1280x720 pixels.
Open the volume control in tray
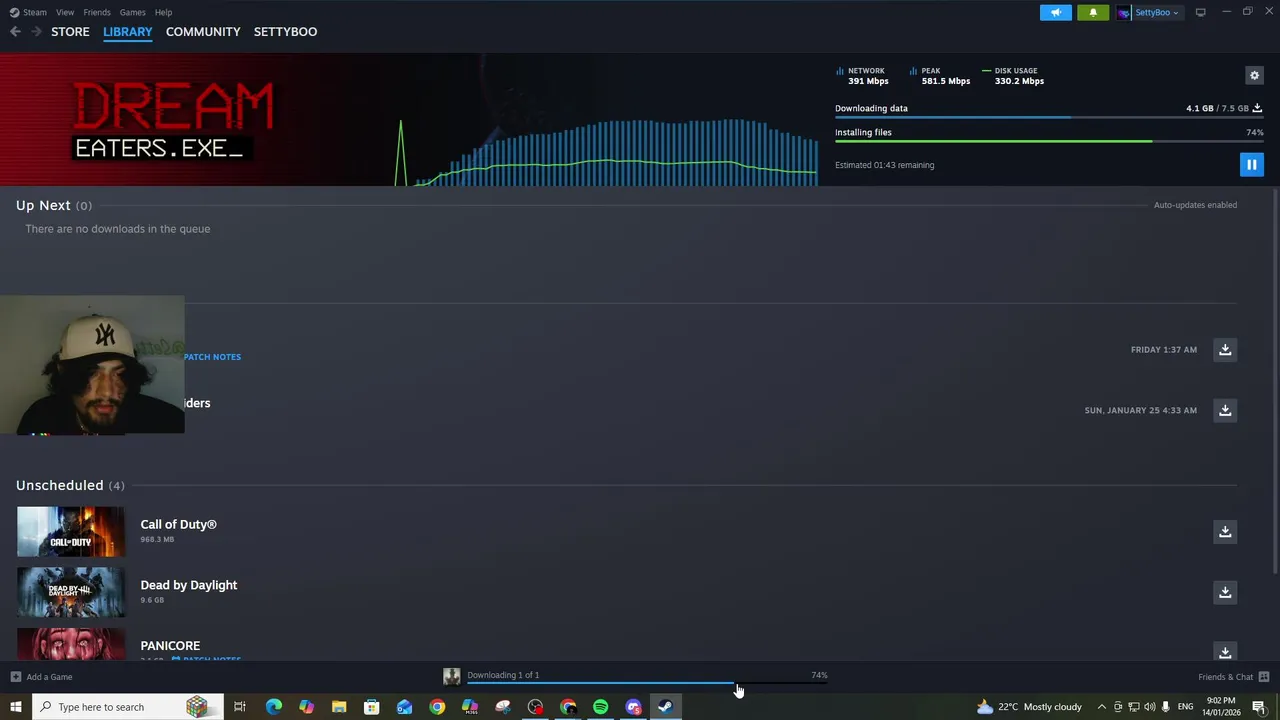pyautogui.click(x=1150, y=707)
